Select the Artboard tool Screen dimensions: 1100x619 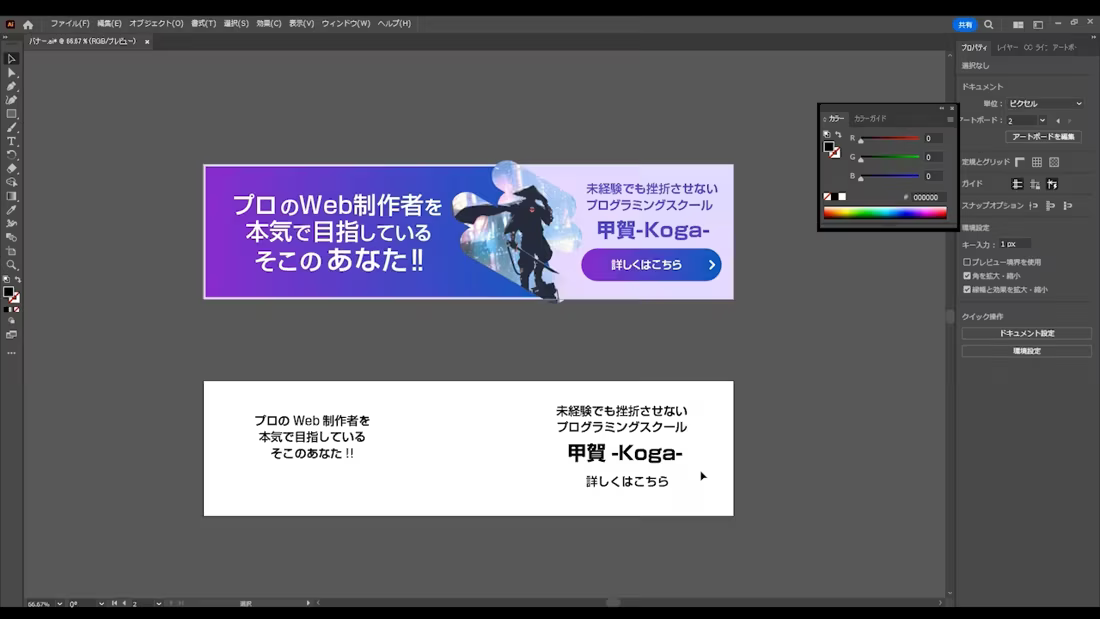click(x=11, y=251)
